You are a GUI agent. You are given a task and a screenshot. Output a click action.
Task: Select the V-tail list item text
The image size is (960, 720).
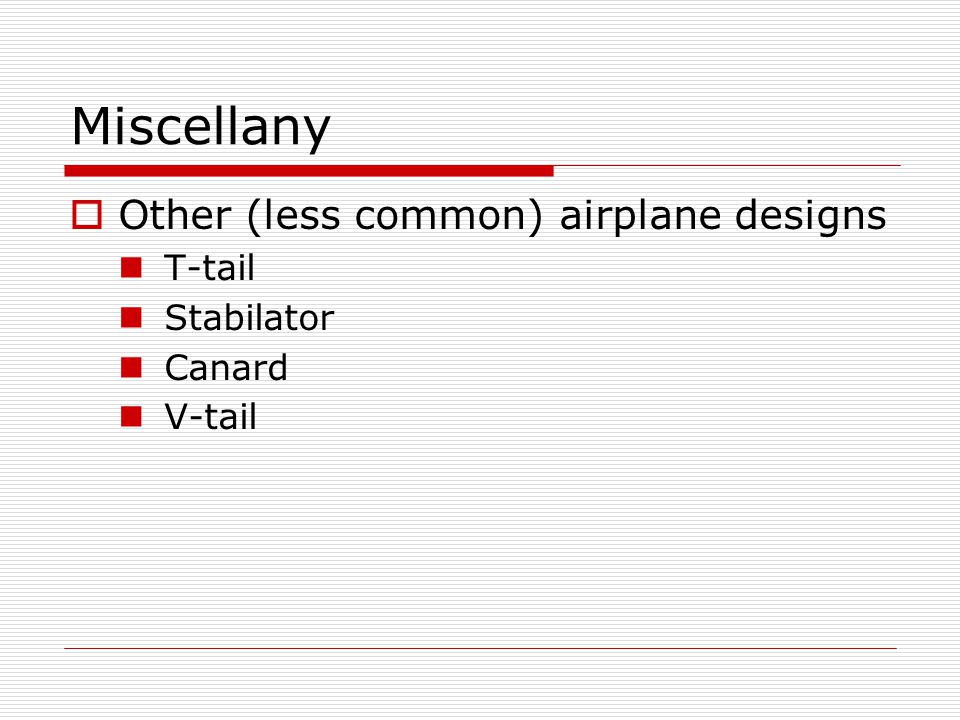click(210, 417)
